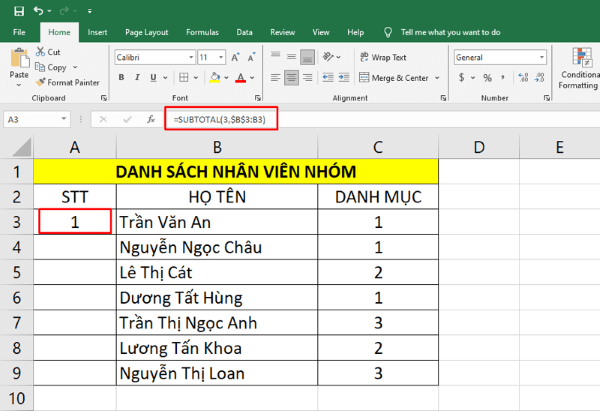The image size is (600, 411).
Task: Click the Undo arrow icon
Action: [38, 11]
